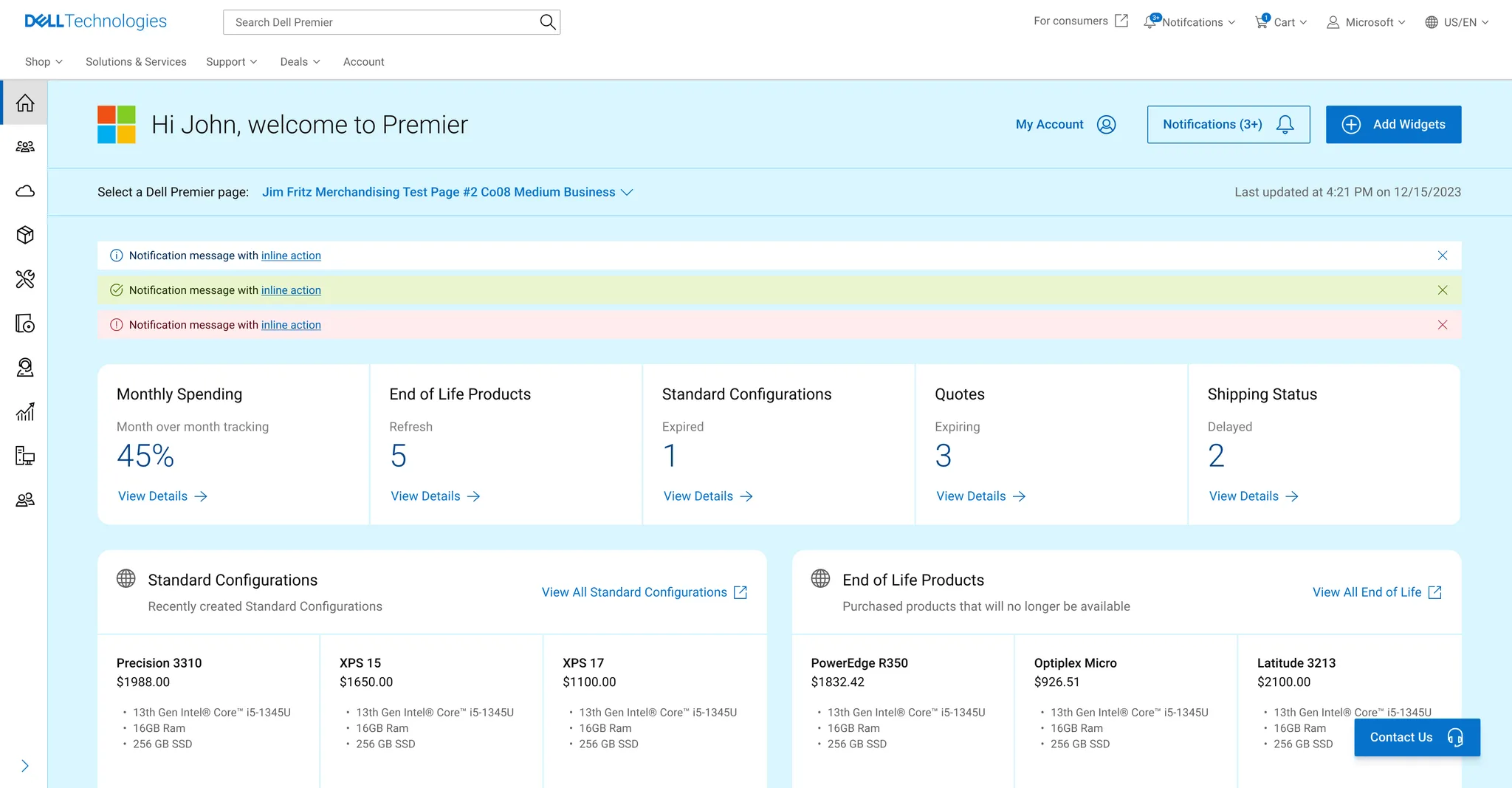This screenshot has width=1512, height=788.
Task: Click the Dell Technologies logo
Action: pos(96,21)
